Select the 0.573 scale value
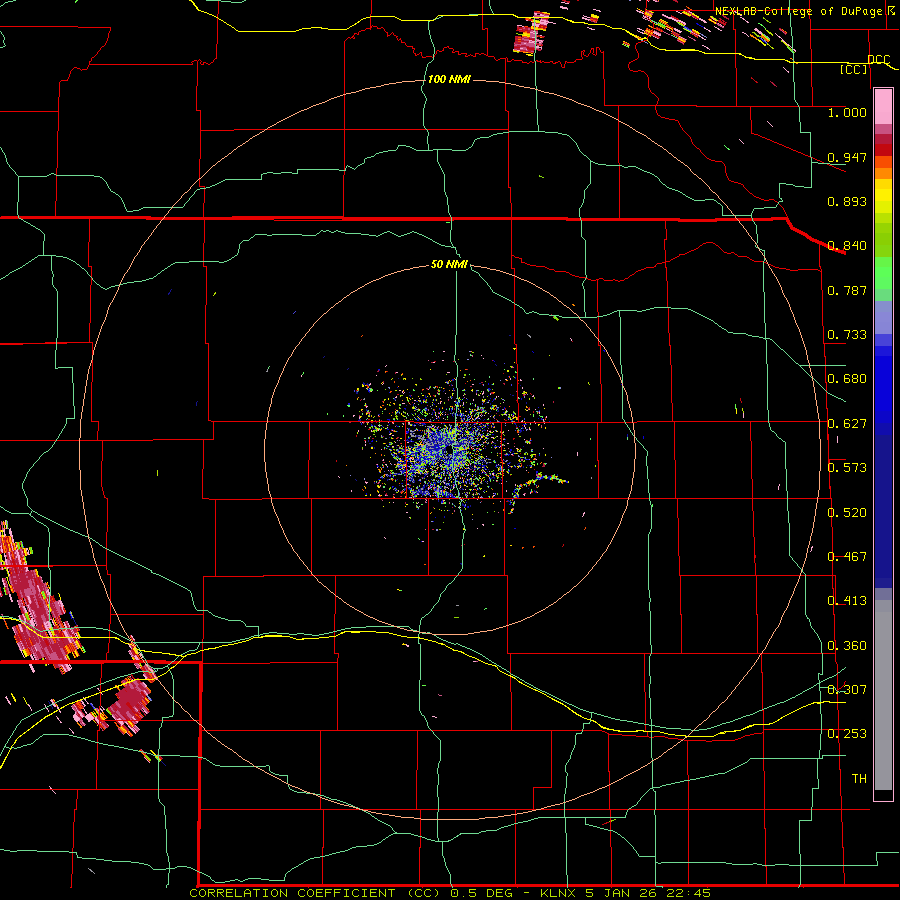The width and height of the screenshot is (900, 900). [x=847, y=468]
